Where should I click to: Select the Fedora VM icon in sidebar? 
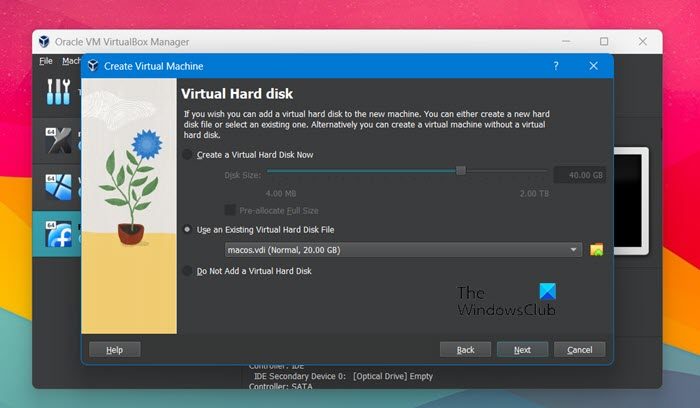[x=58, y=234]
